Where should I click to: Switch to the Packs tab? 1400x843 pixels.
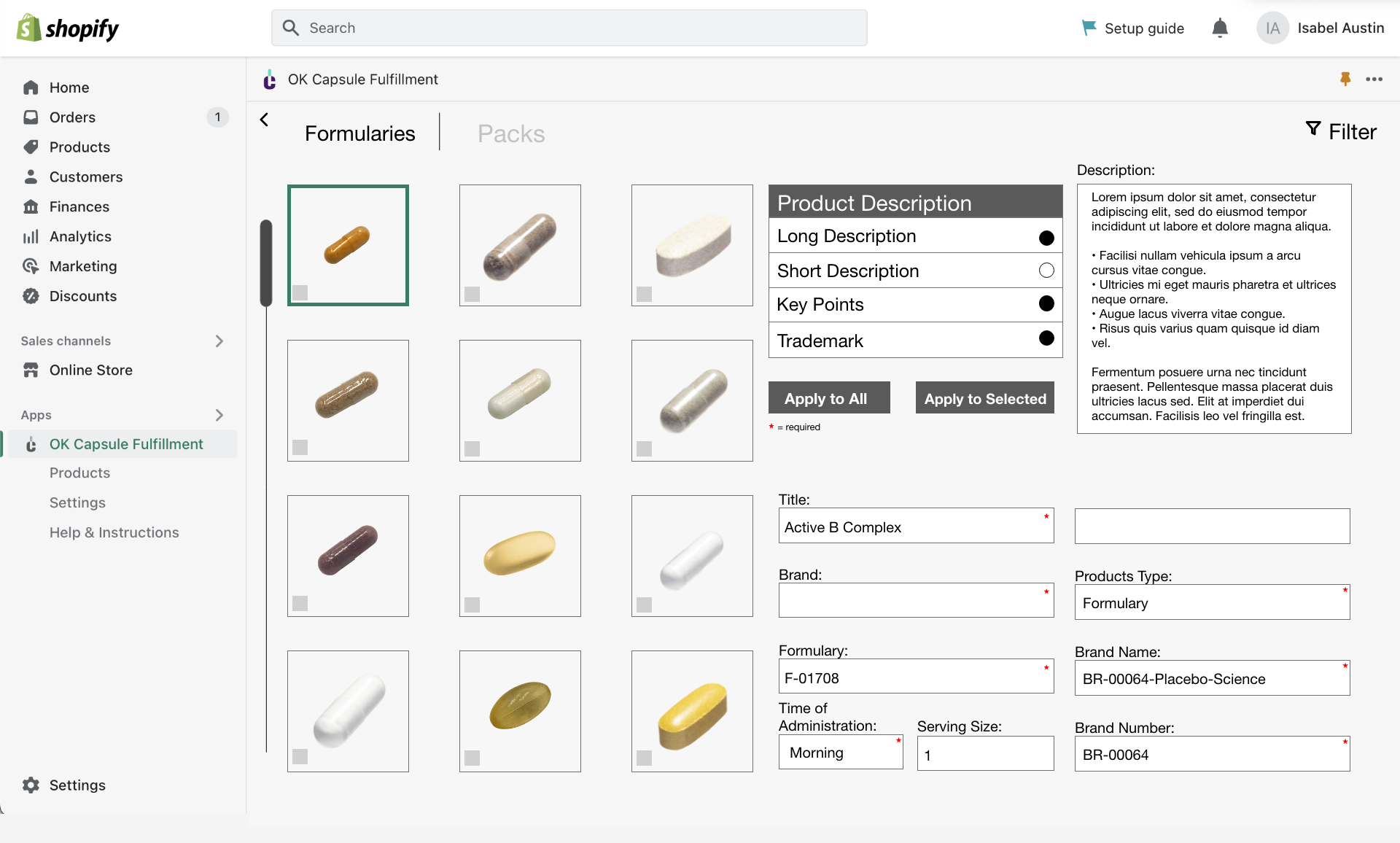click(x=510, y=133)
